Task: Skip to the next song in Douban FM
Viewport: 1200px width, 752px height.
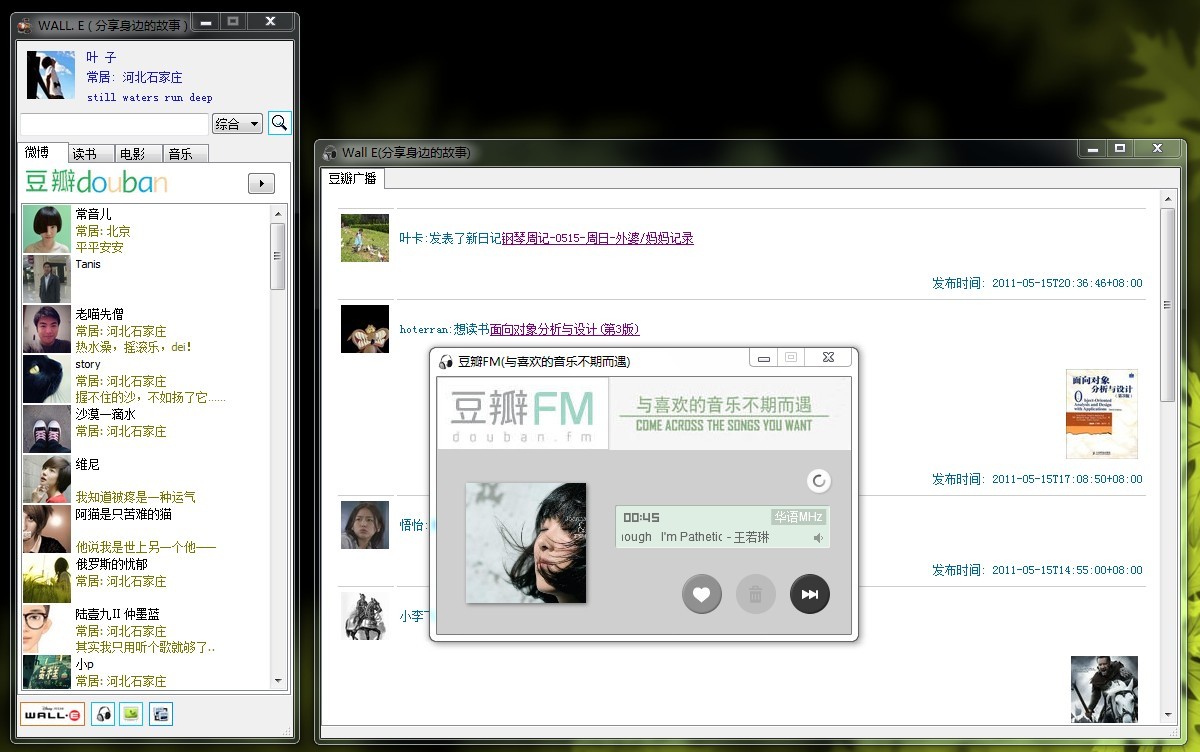Action: pyautogui.click(x=810, y=594)
